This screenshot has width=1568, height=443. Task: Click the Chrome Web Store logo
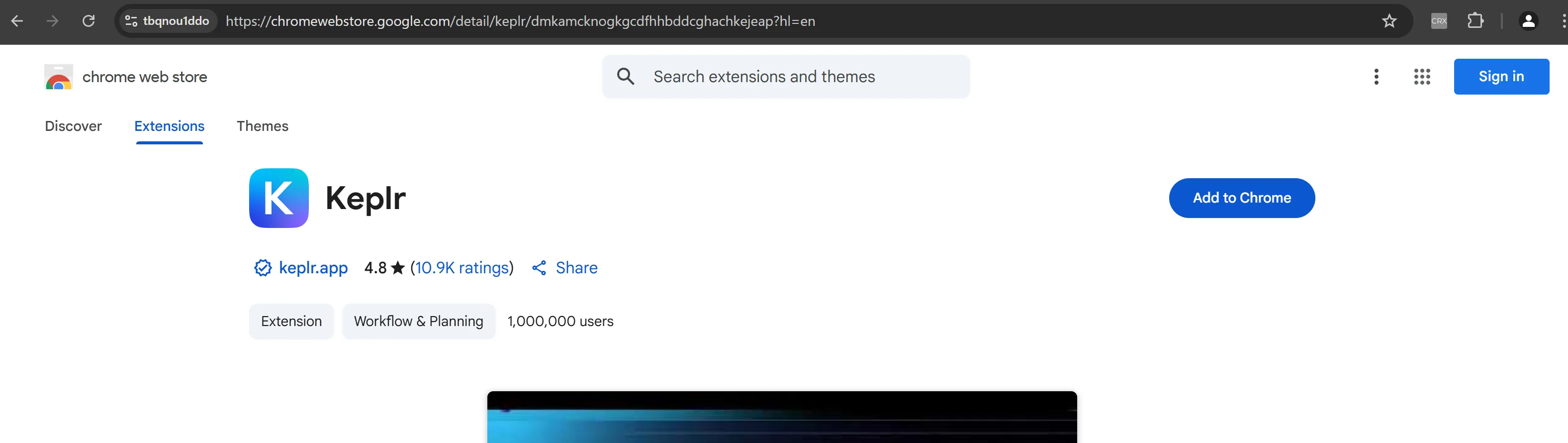pos(59,77)
